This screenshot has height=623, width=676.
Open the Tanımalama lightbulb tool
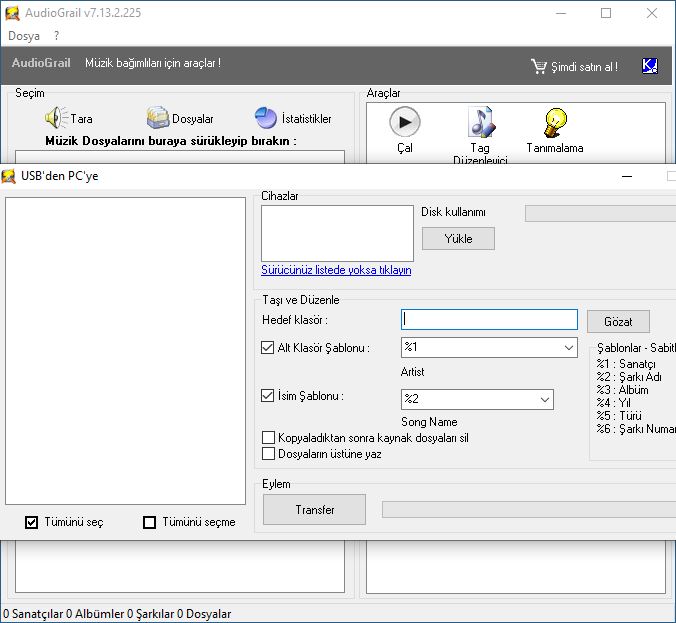click(x=556, y=123)
